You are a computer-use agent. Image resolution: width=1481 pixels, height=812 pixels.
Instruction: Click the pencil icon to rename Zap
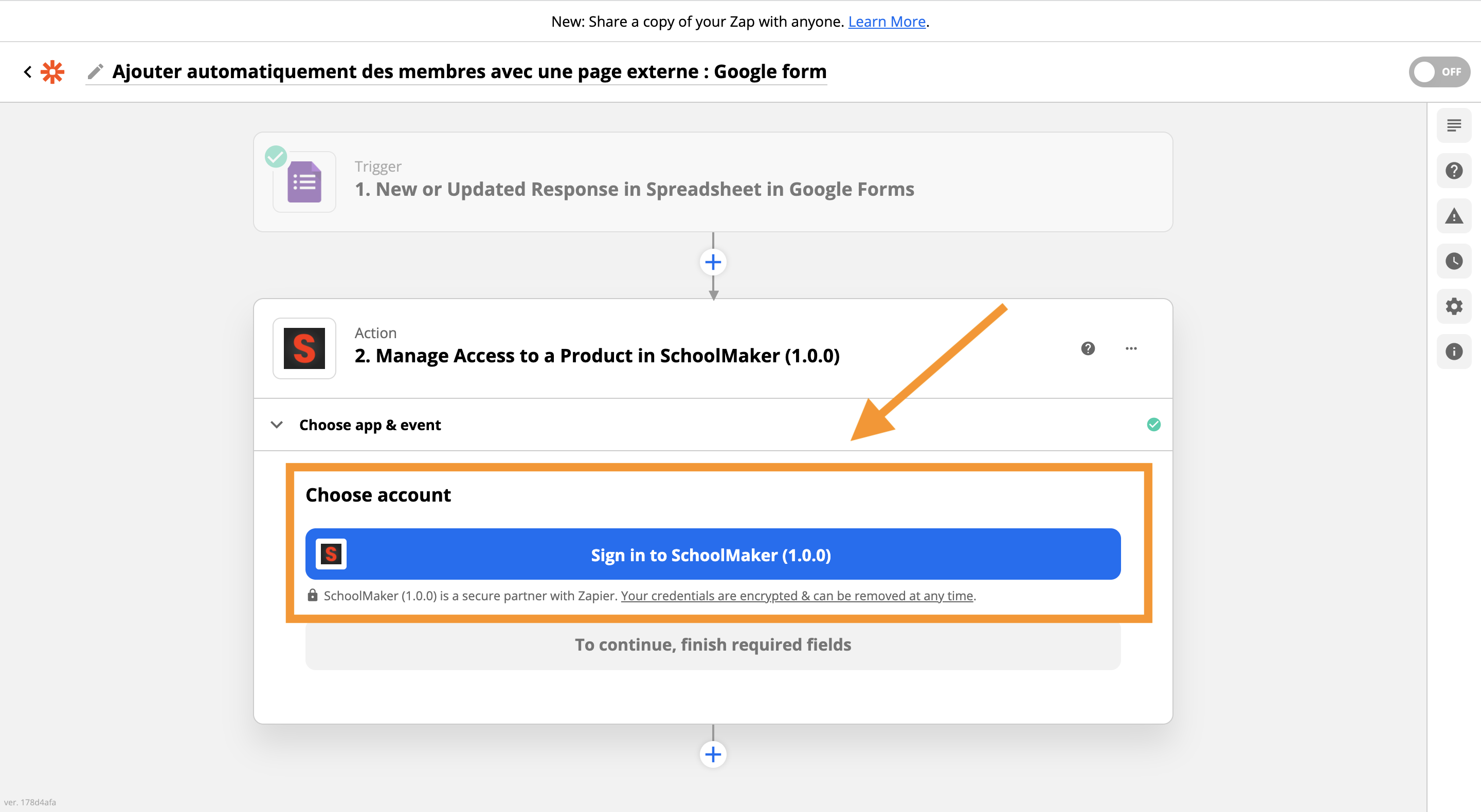coord(96,72)
